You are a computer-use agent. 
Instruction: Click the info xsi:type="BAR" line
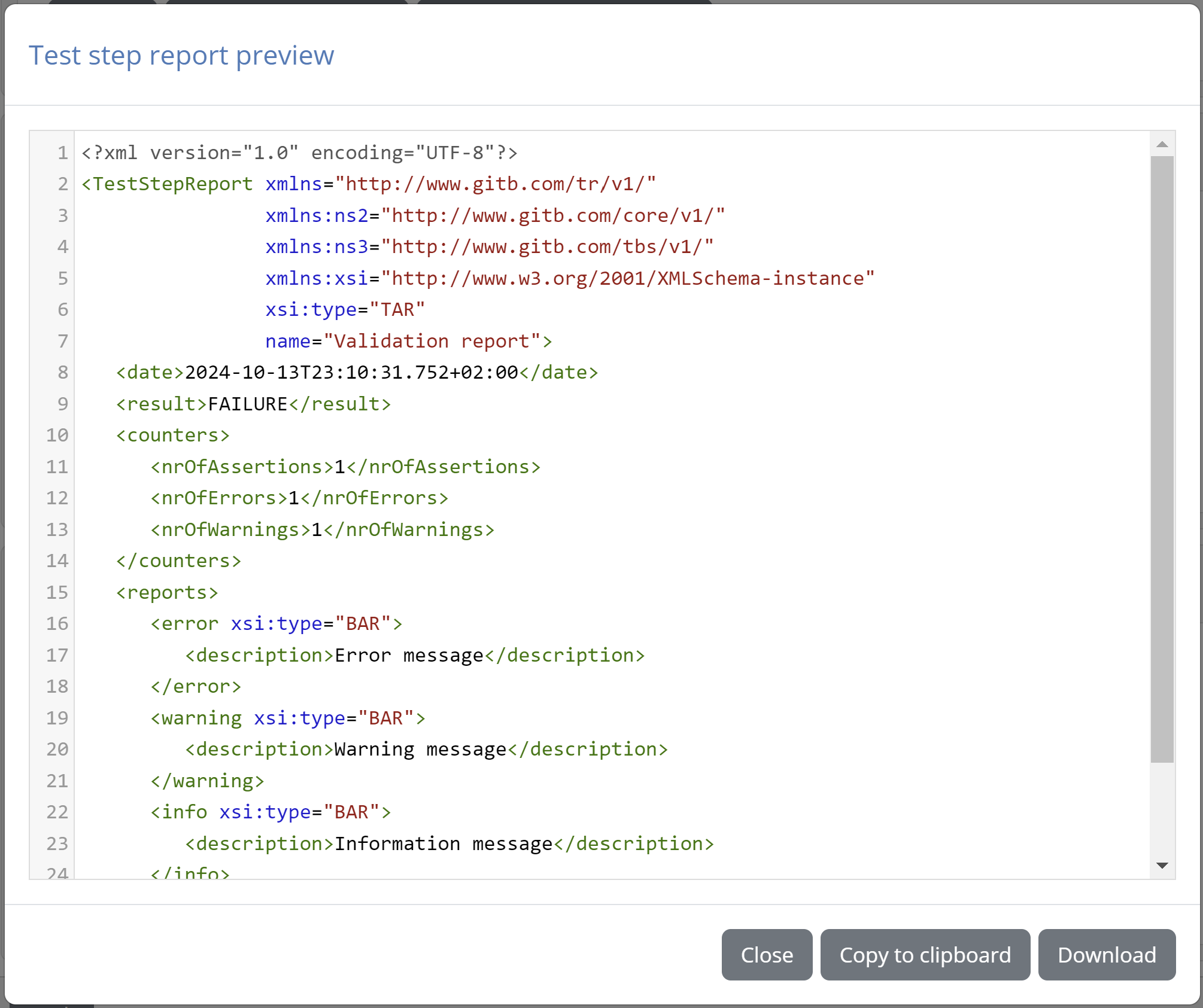coord(271,812)
